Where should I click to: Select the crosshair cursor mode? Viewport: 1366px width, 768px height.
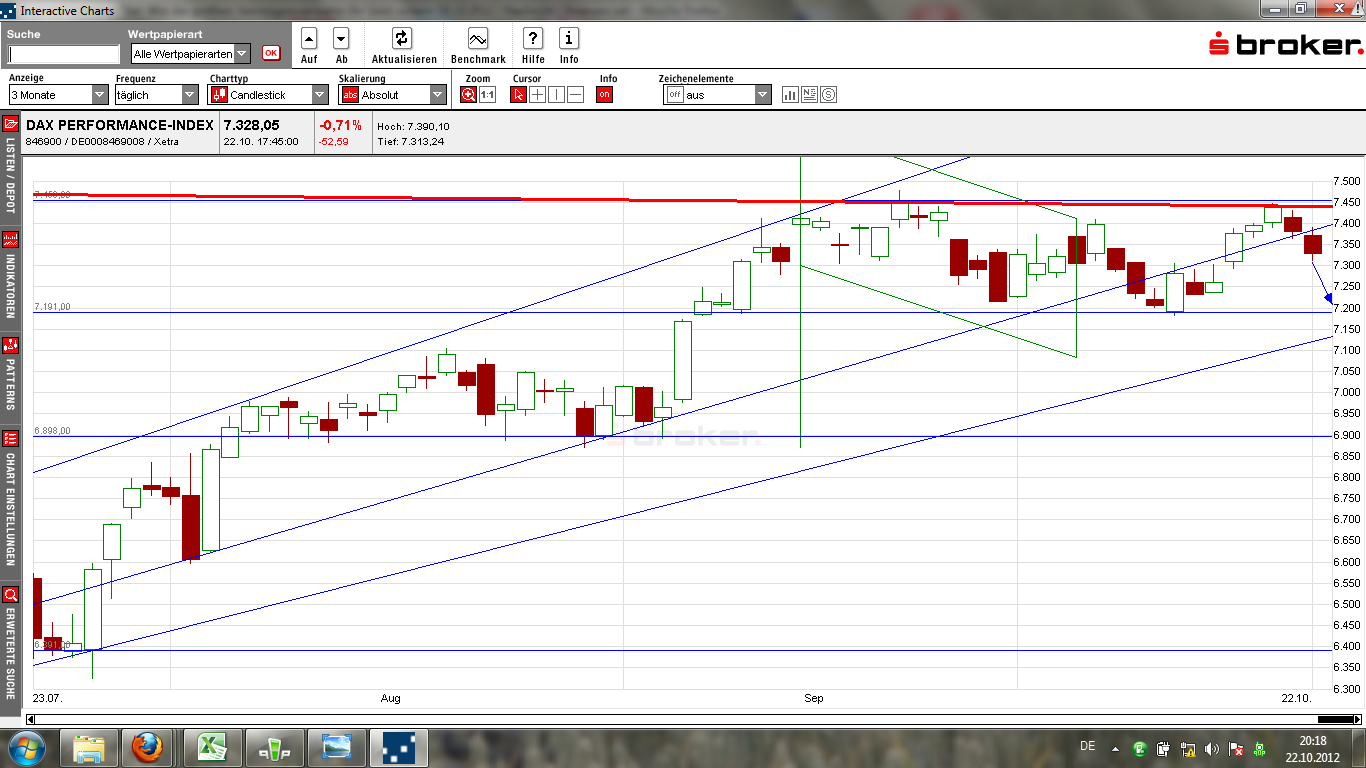tap(537, 95)
